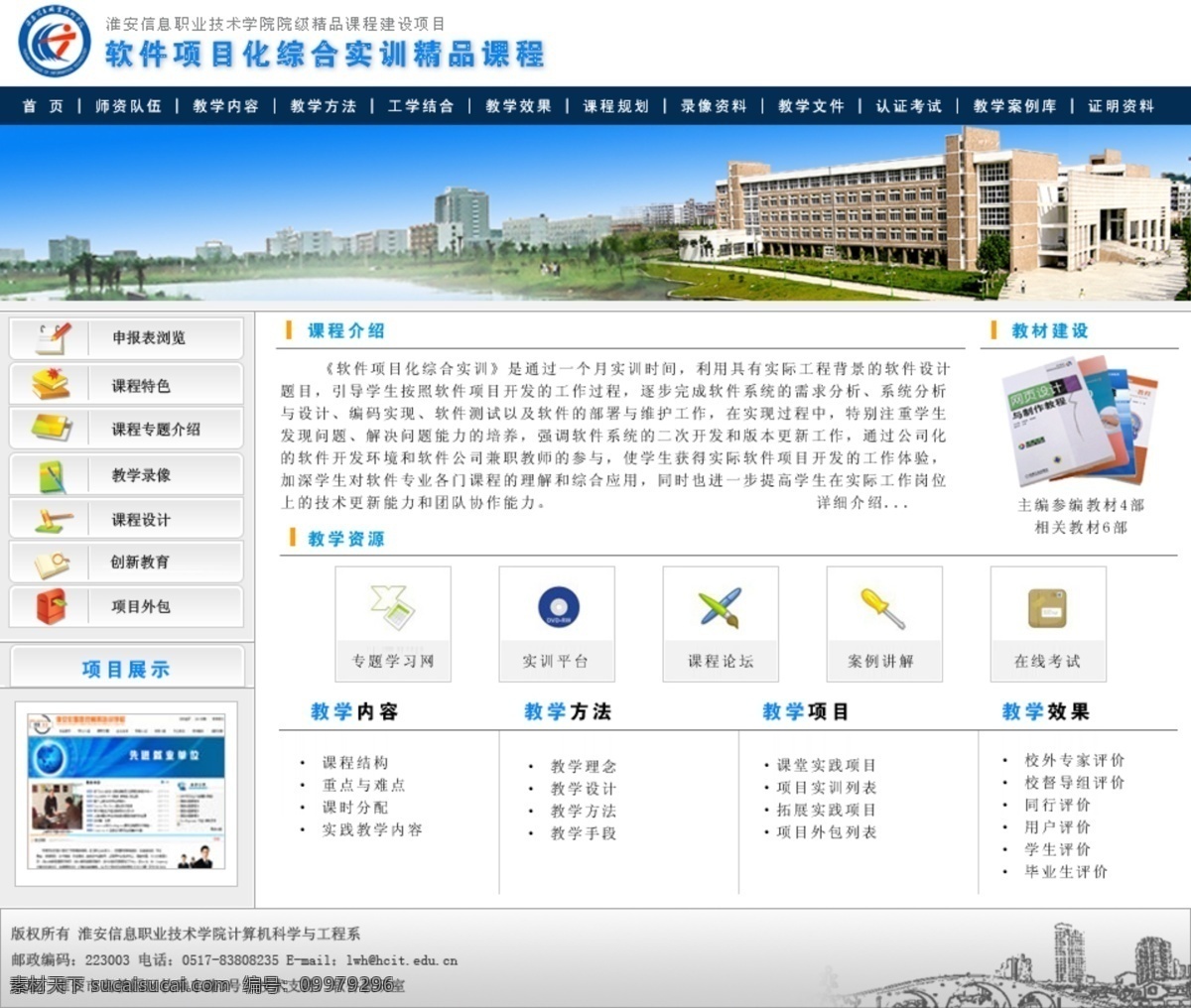Click 案例讲解 label
This screenshot has width=1191, height=1008.
pyautogui.click(x=881, y=661)
